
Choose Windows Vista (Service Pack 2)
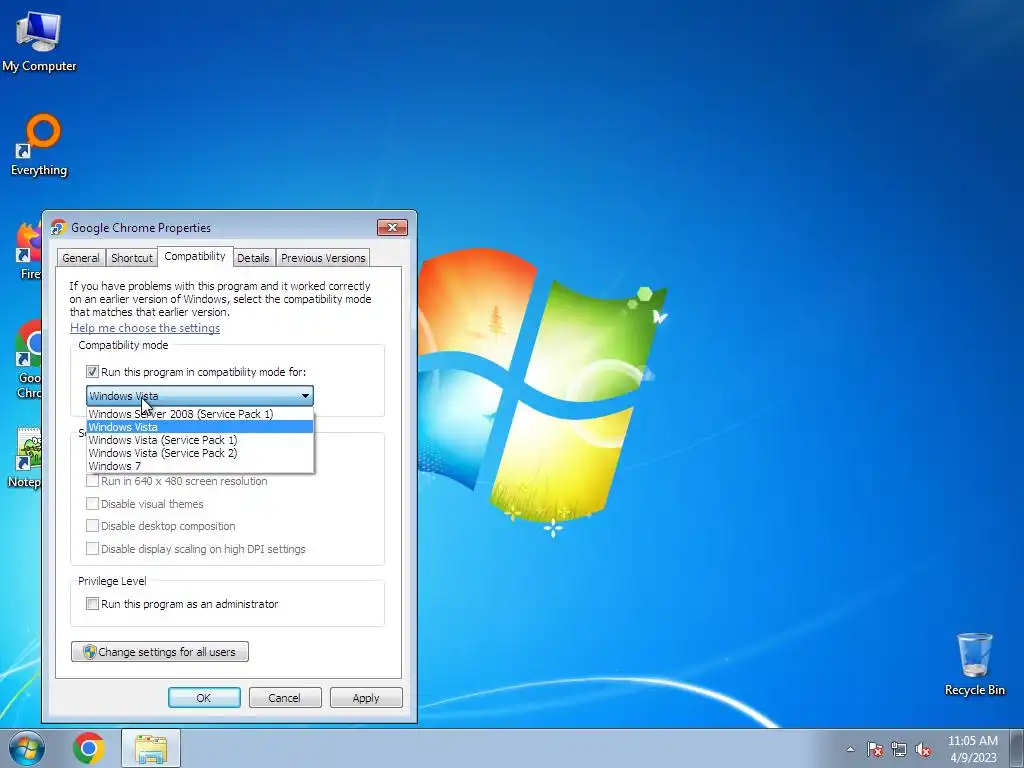(x=200, y=453)
